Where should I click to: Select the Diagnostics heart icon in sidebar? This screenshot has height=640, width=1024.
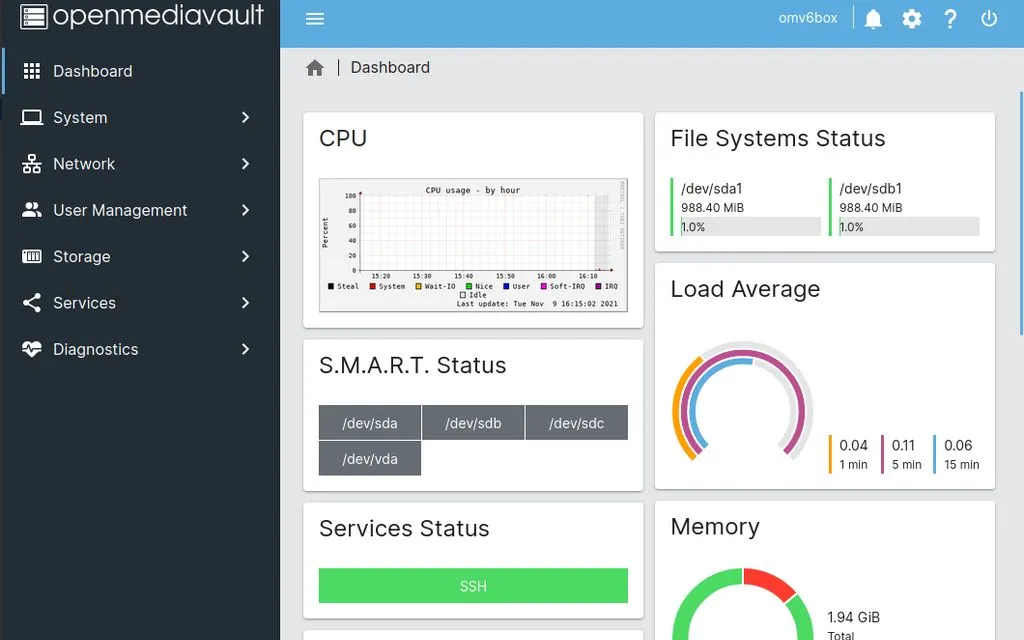click(x=30, y=349)
